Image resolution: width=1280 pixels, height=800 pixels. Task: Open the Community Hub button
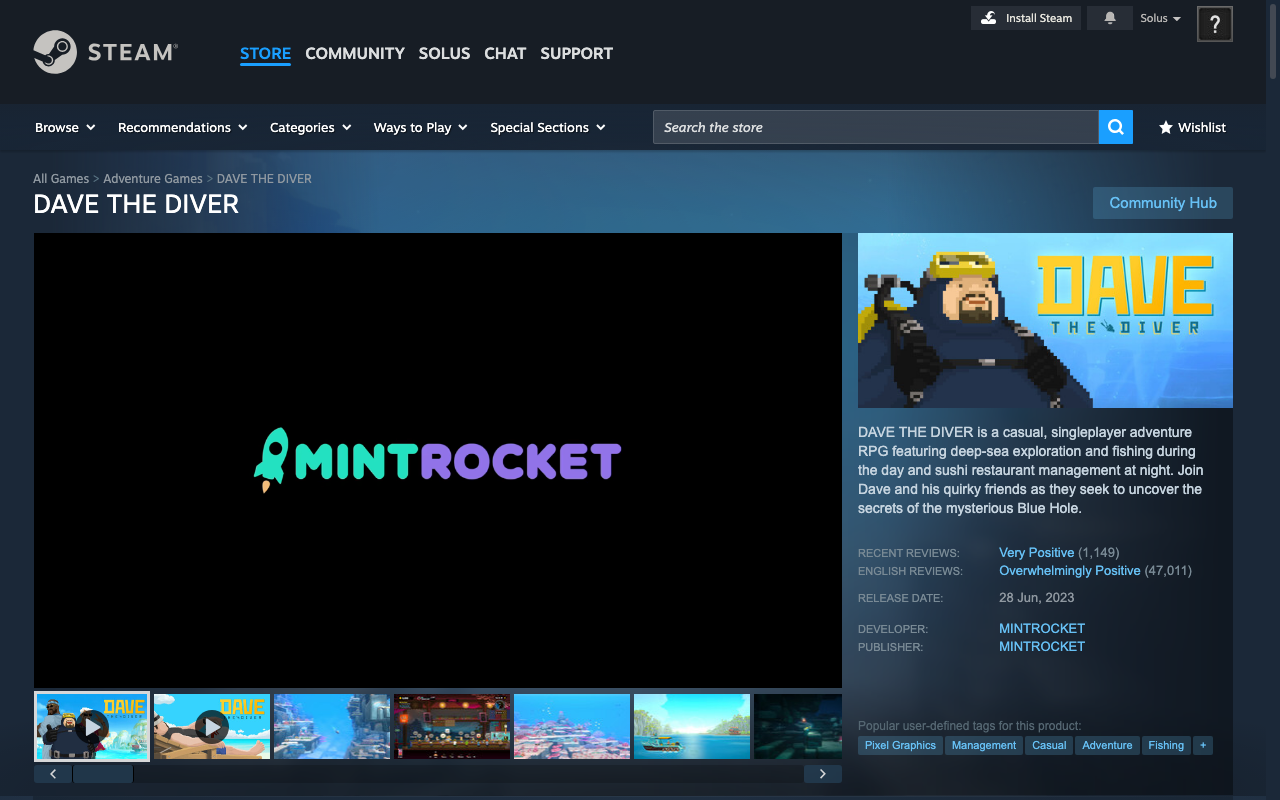[1162, 203]
